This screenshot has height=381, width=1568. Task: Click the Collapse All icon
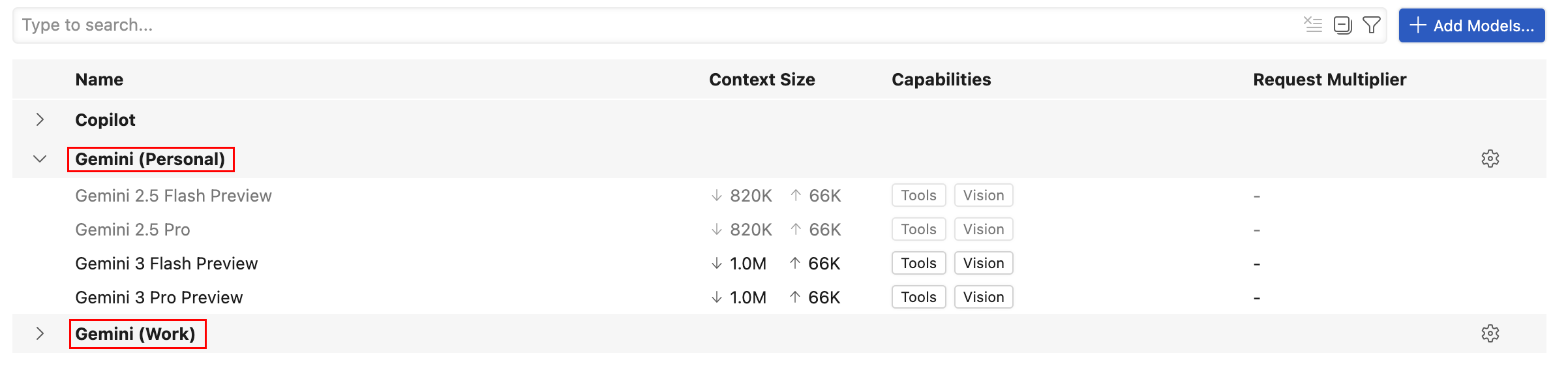(x=1343, y=25)
